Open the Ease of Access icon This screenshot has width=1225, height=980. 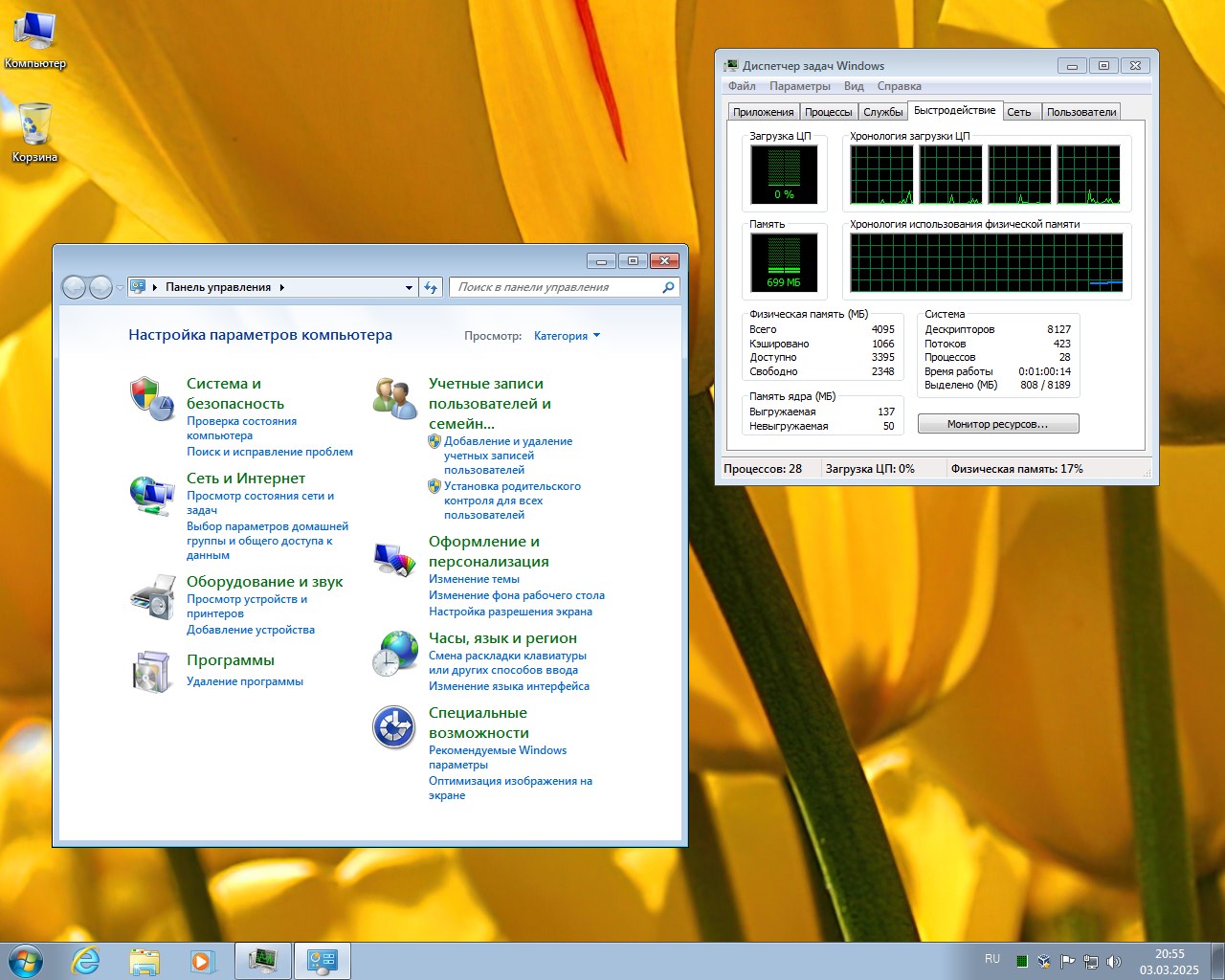click(394, 728)
